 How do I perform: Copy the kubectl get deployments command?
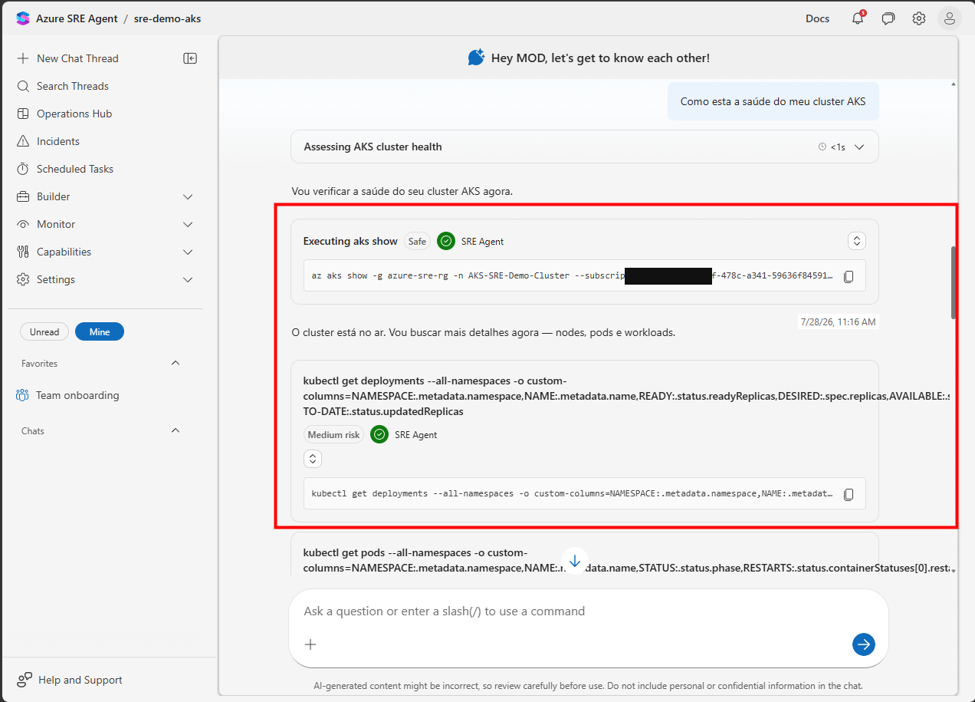tap(848, 494)
